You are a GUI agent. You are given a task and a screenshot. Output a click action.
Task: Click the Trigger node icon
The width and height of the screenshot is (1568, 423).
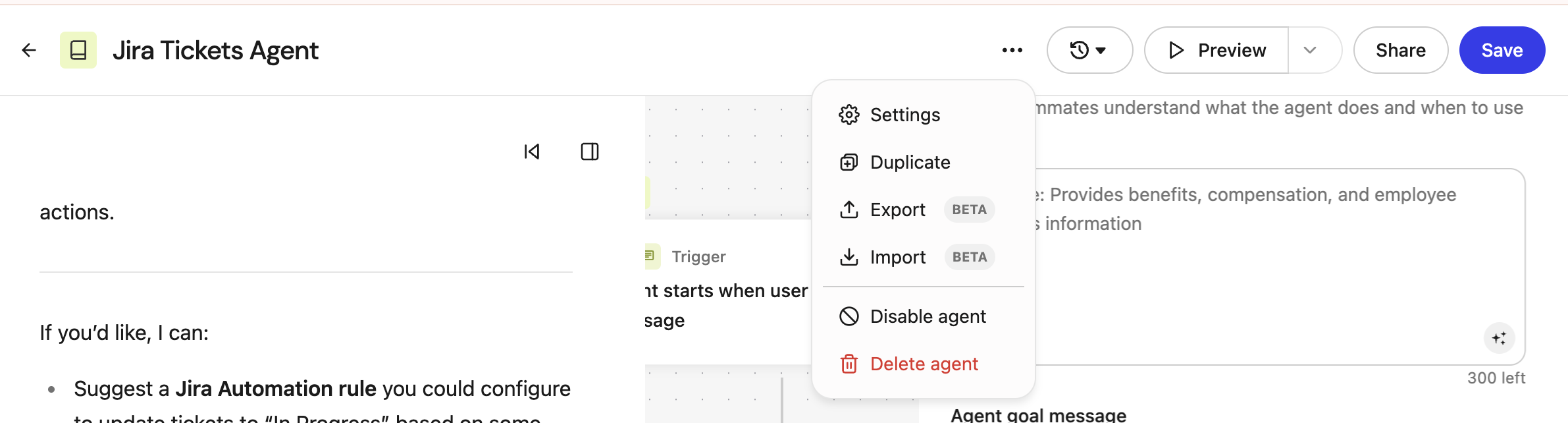pyautogui.click(x=650, y=256)
